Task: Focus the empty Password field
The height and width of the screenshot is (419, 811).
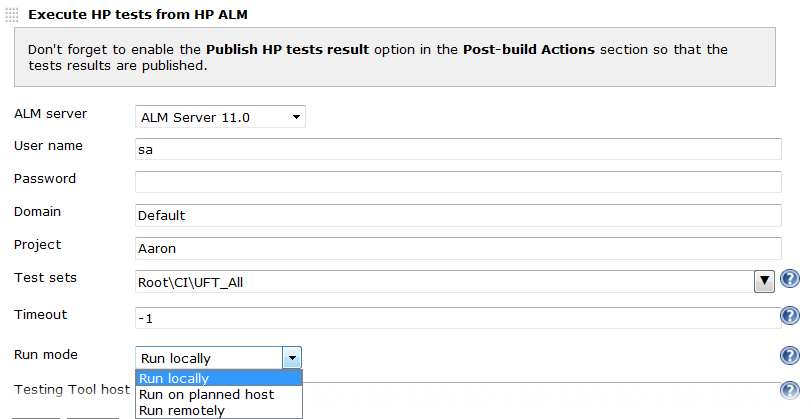Action: tap(457, 182)
